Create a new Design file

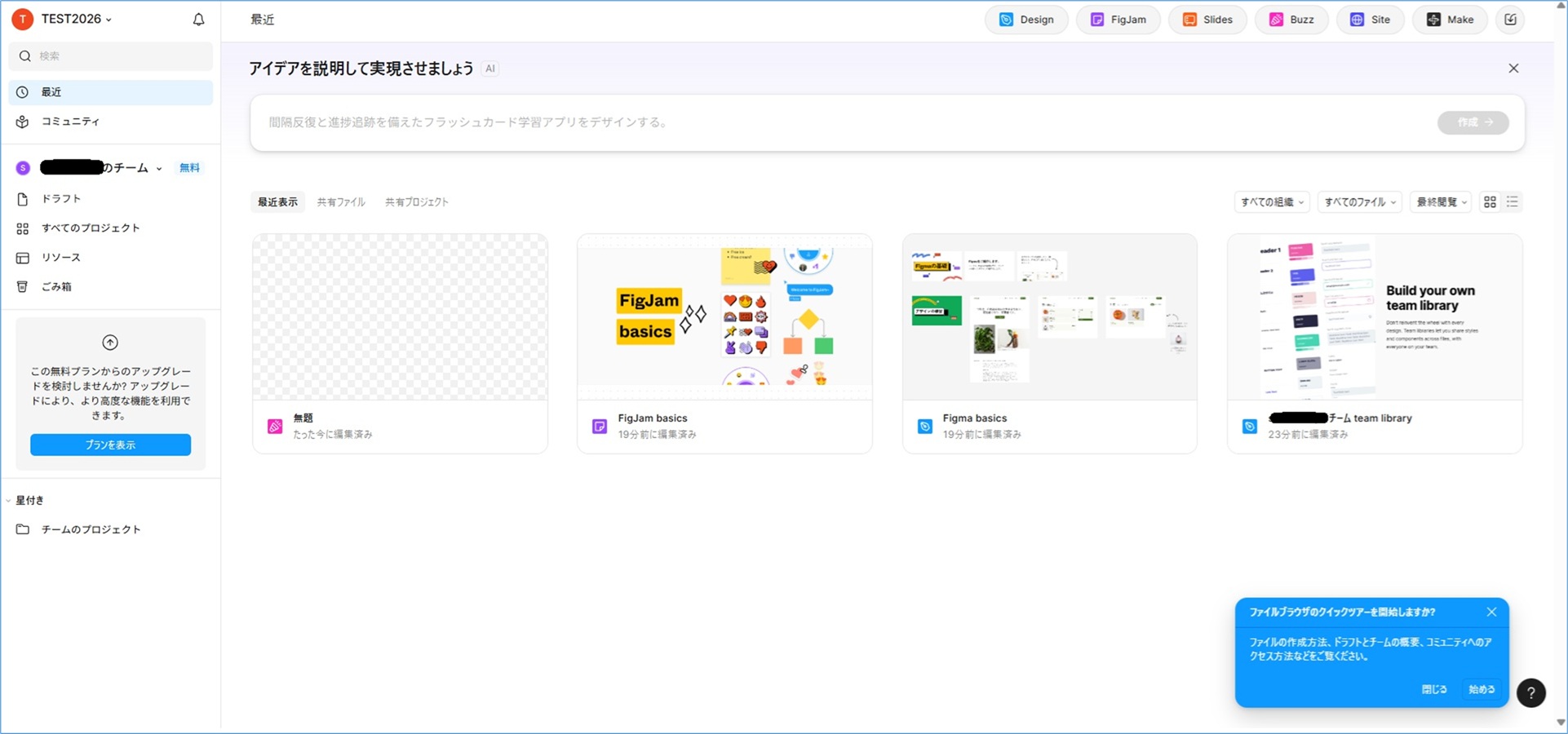point(1026,20)
